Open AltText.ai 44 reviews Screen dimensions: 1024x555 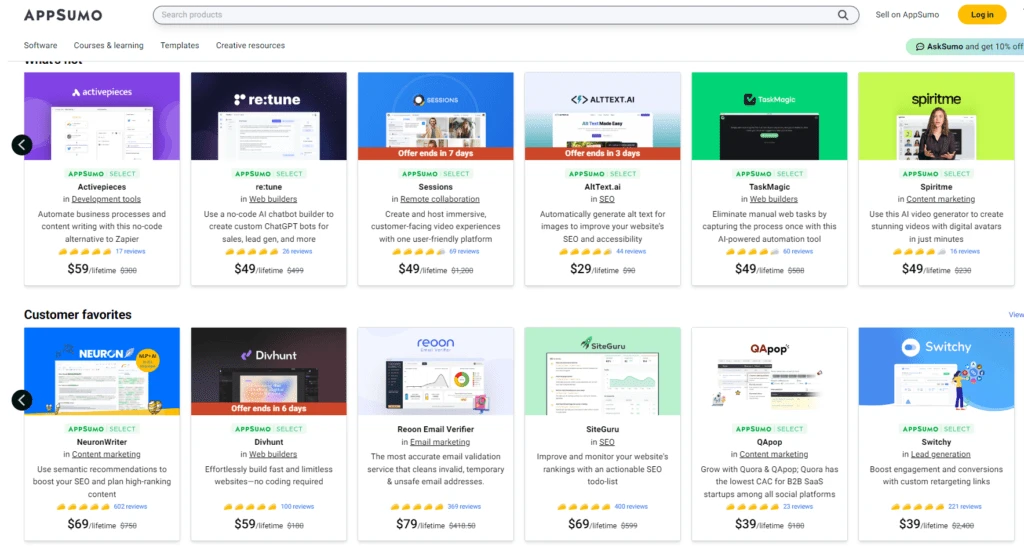click(631, 251)
